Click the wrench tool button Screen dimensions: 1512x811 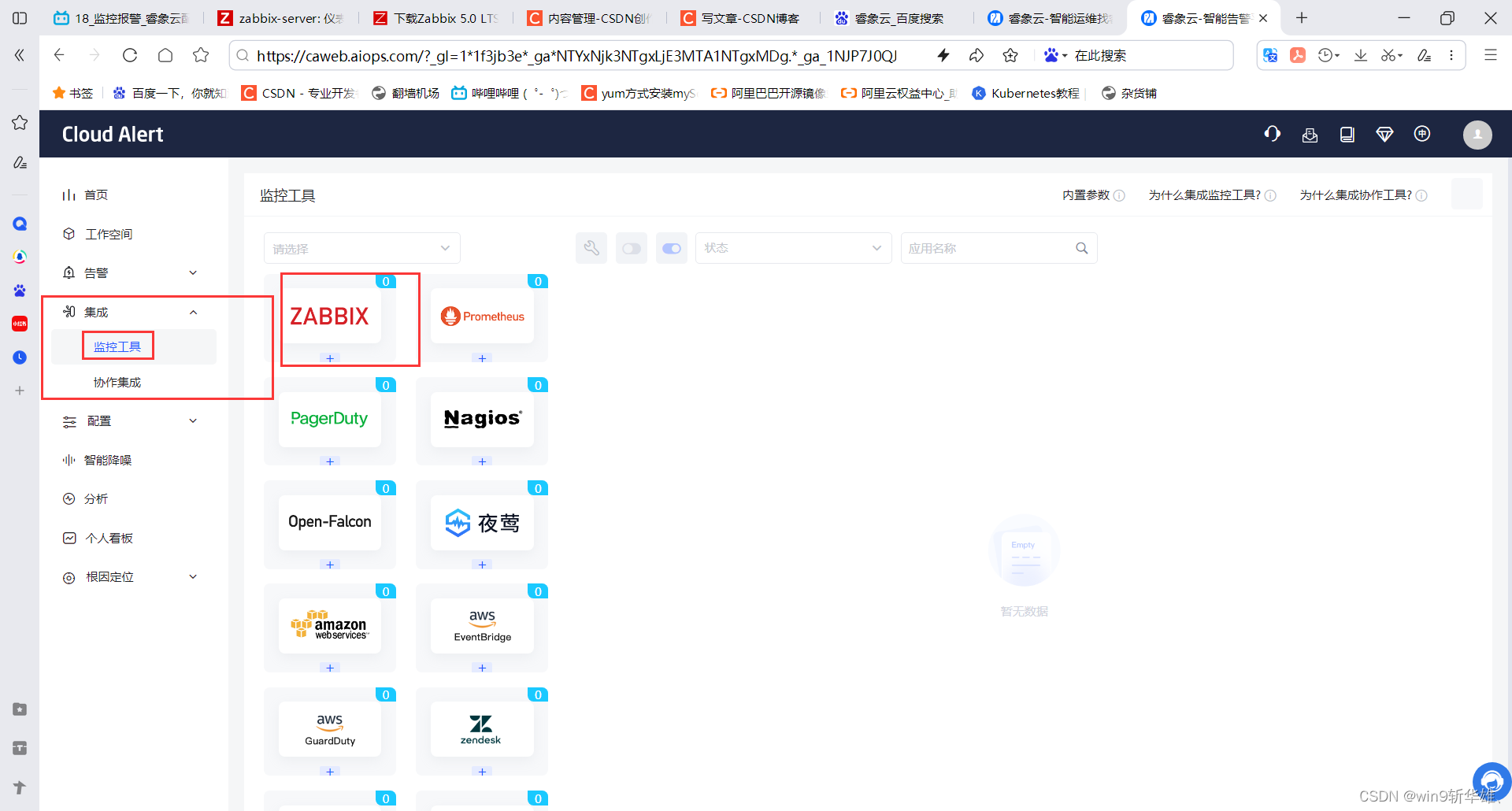(591, 248)
